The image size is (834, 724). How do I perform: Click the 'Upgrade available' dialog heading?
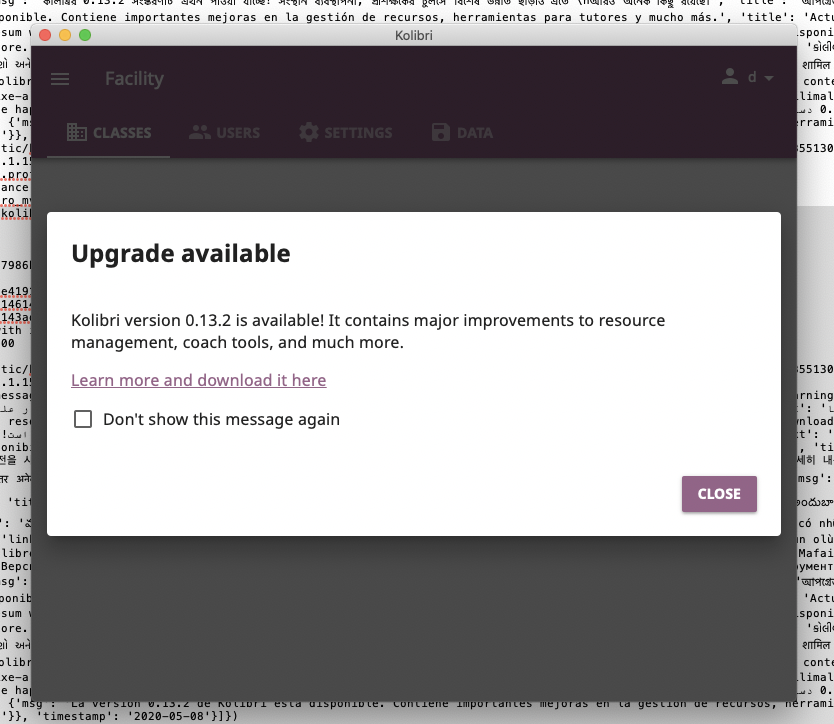[180, 253]
